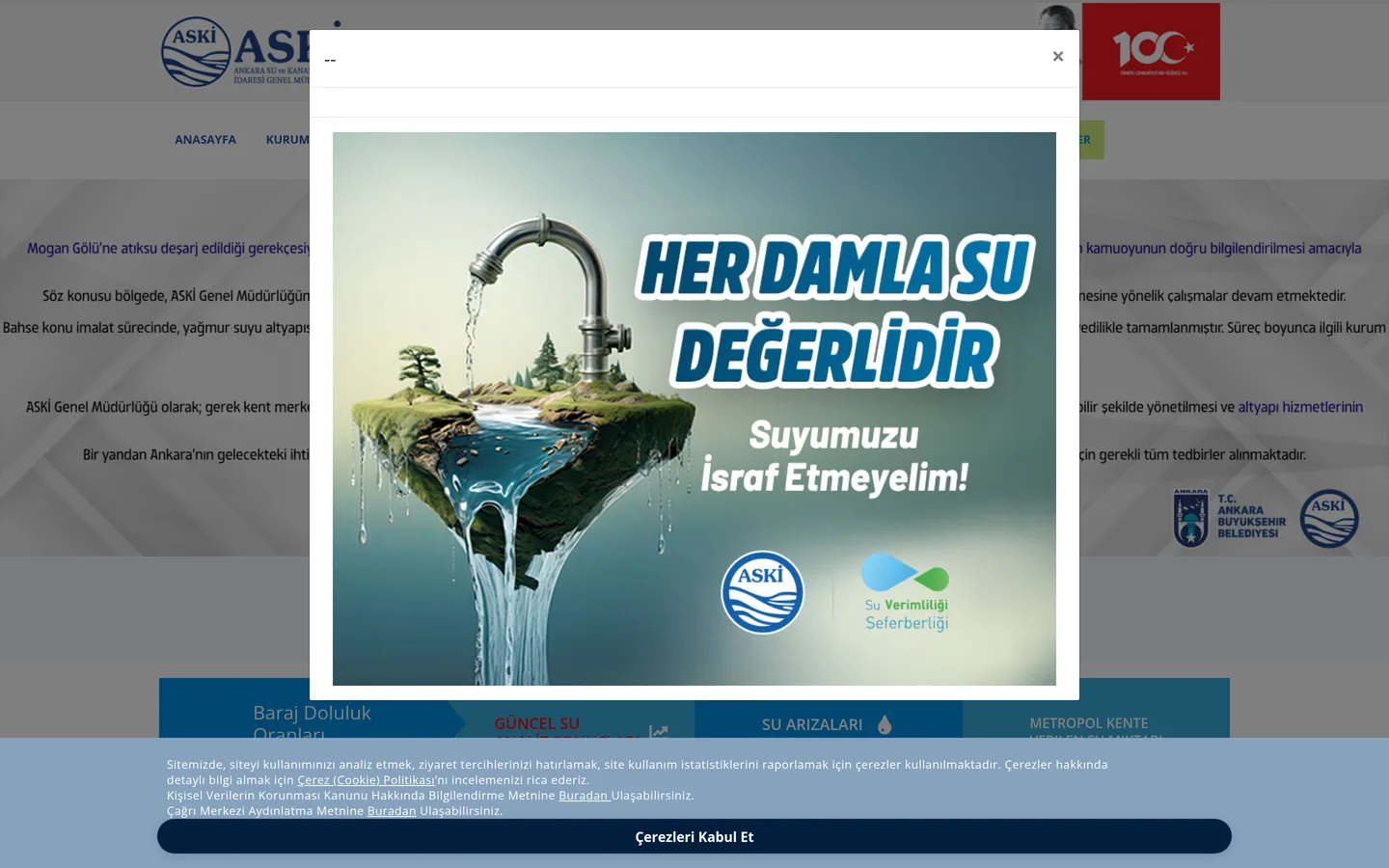Click the chart icon next to GÜNCEL SU
1389x868 pixels.
[659, 732]
